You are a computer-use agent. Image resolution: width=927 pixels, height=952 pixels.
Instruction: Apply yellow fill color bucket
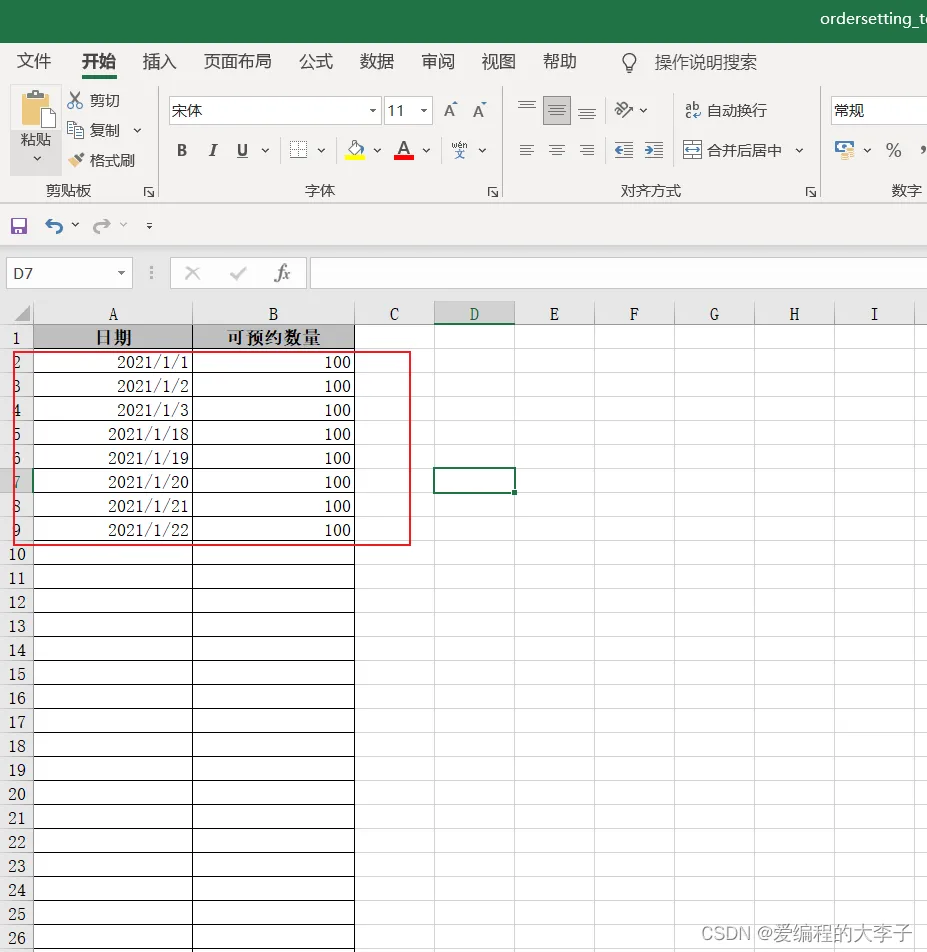click(x=355, y=150)
